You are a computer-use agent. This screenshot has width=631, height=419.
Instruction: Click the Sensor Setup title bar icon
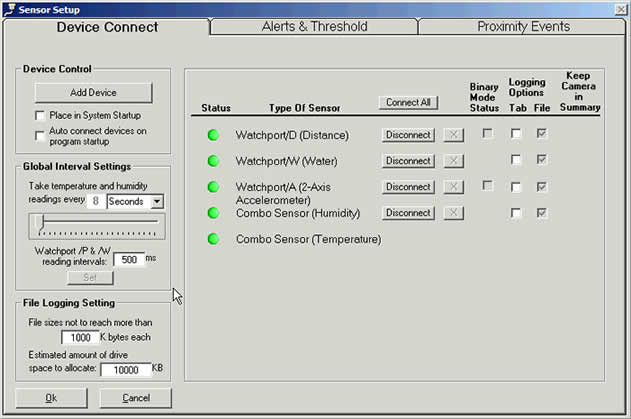click(10, 8)
